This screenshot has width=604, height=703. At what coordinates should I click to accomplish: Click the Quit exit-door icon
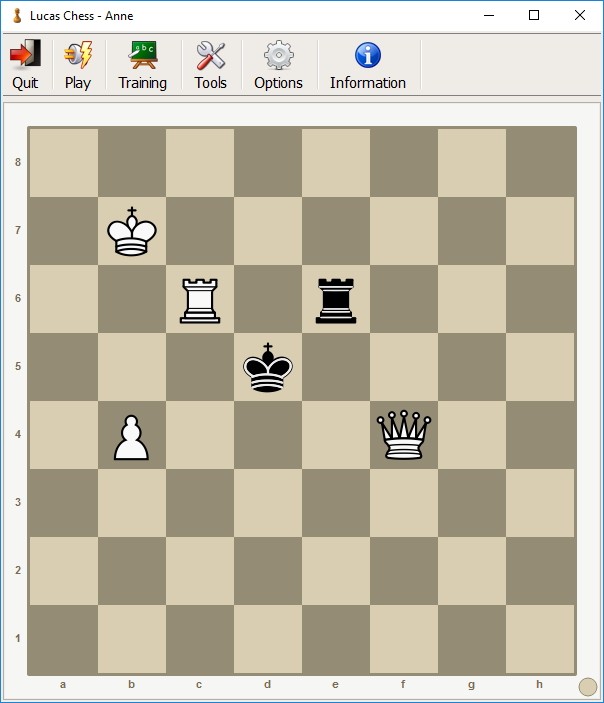pyautogui.click(x=25, y=55)
